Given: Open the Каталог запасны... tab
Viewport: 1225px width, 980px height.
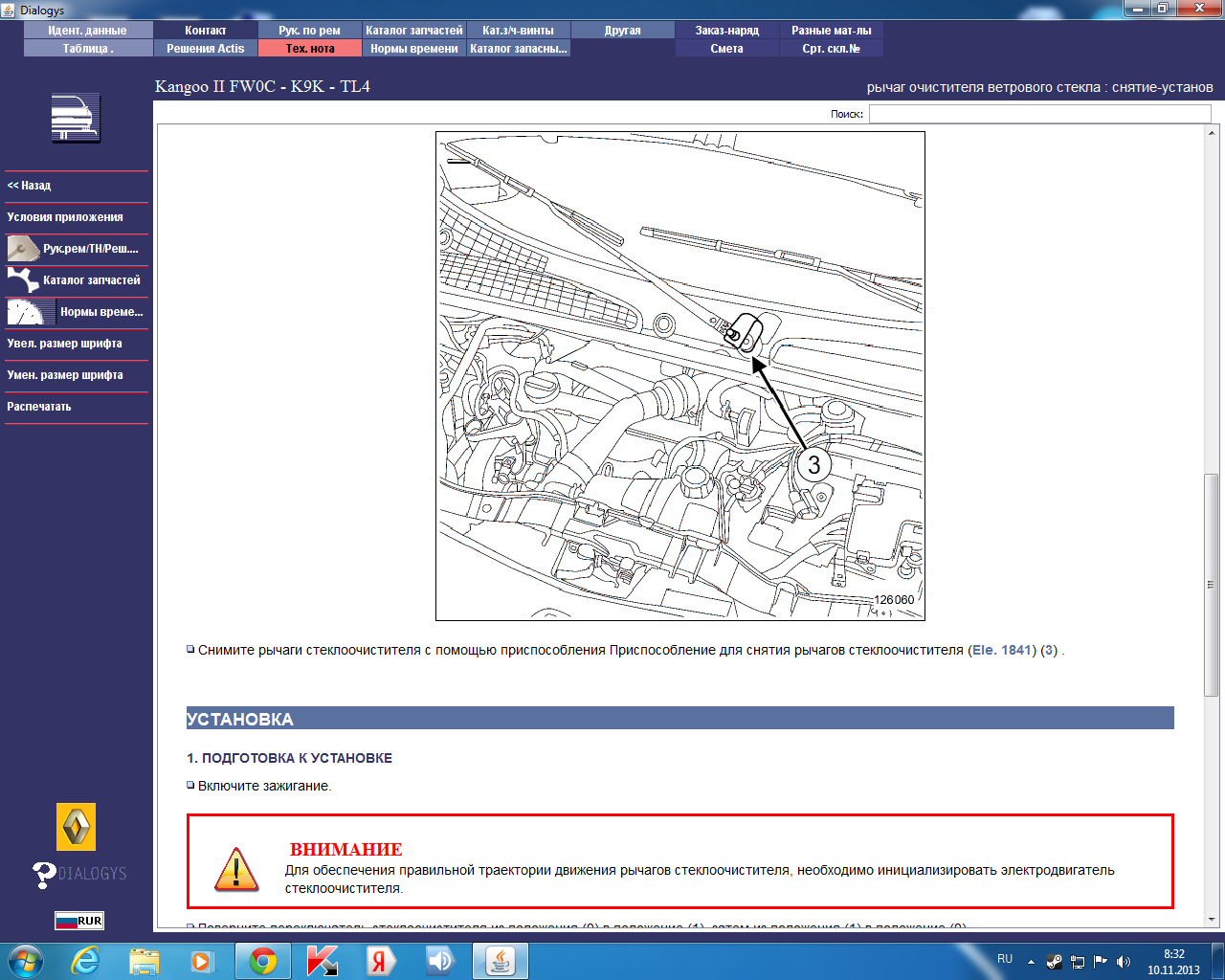Looking at the screenshot, I should [x=519, y=49].
